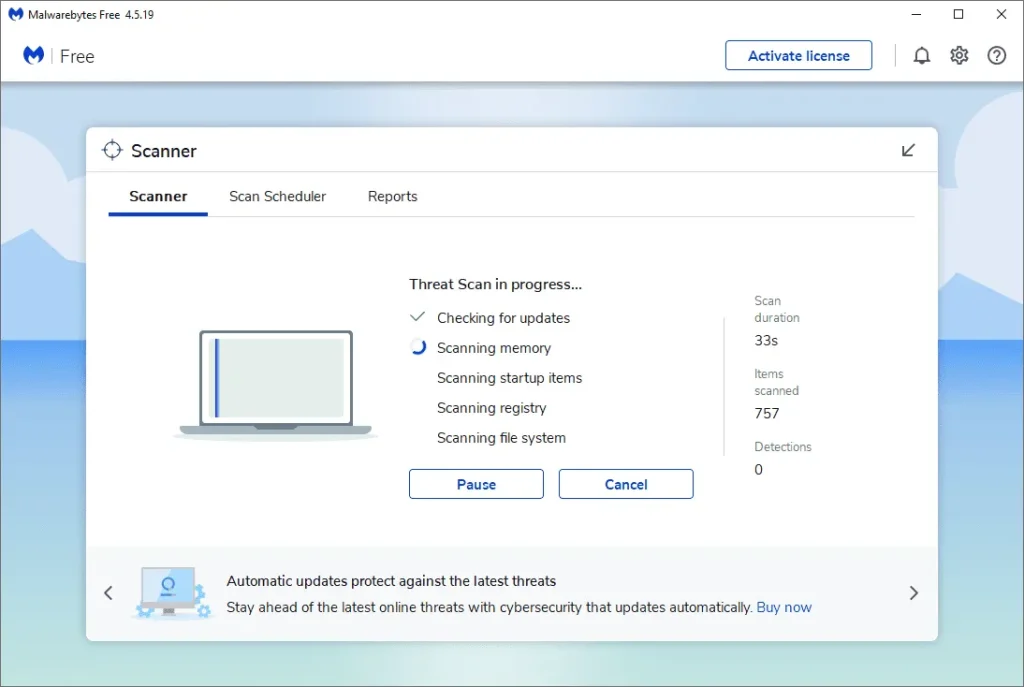Screen dimensions: 1024x687
Task: Click the Scanning memory spinner
Action: (418, 347)
